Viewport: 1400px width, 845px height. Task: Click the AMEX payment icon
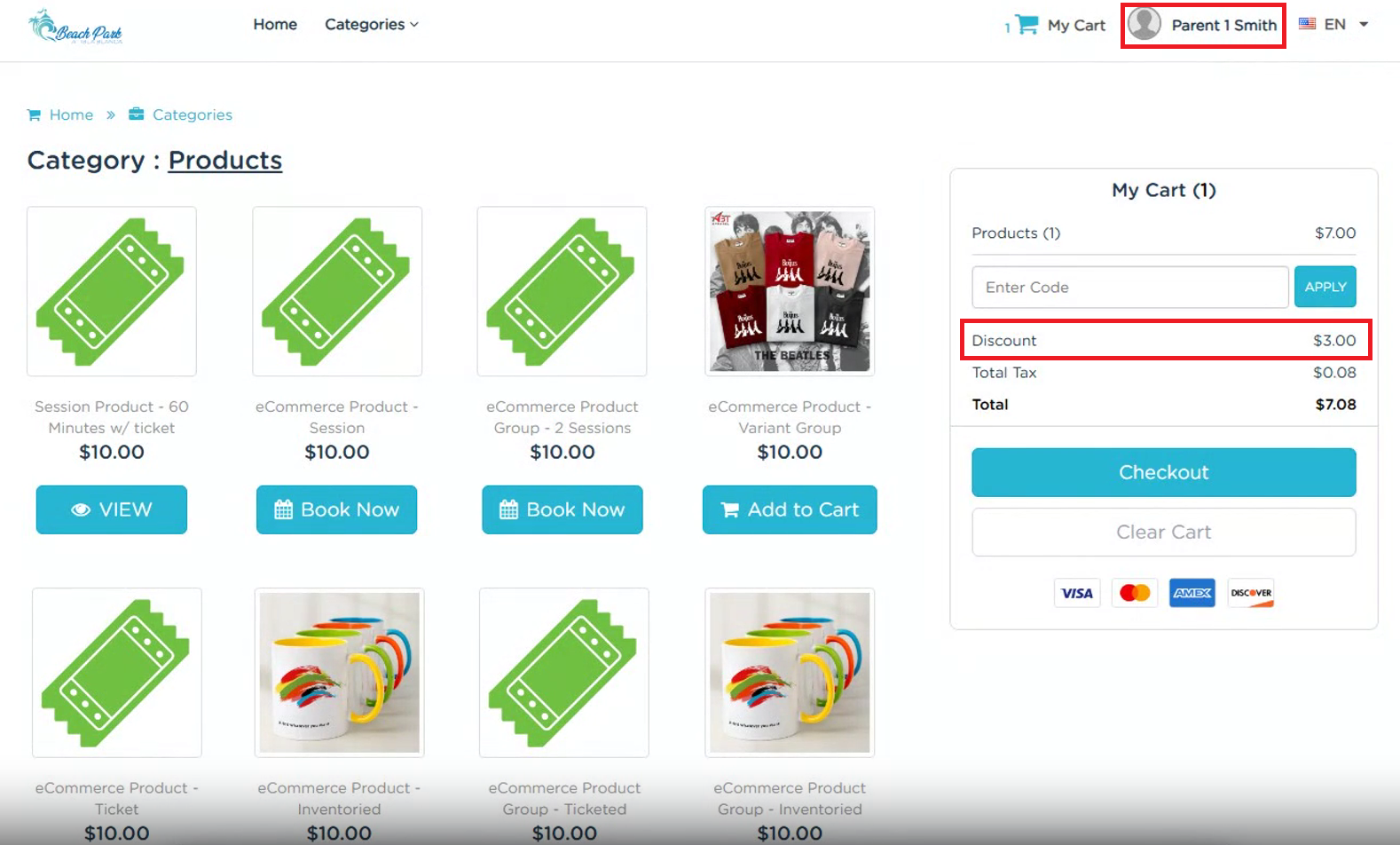pos(1192,593)
